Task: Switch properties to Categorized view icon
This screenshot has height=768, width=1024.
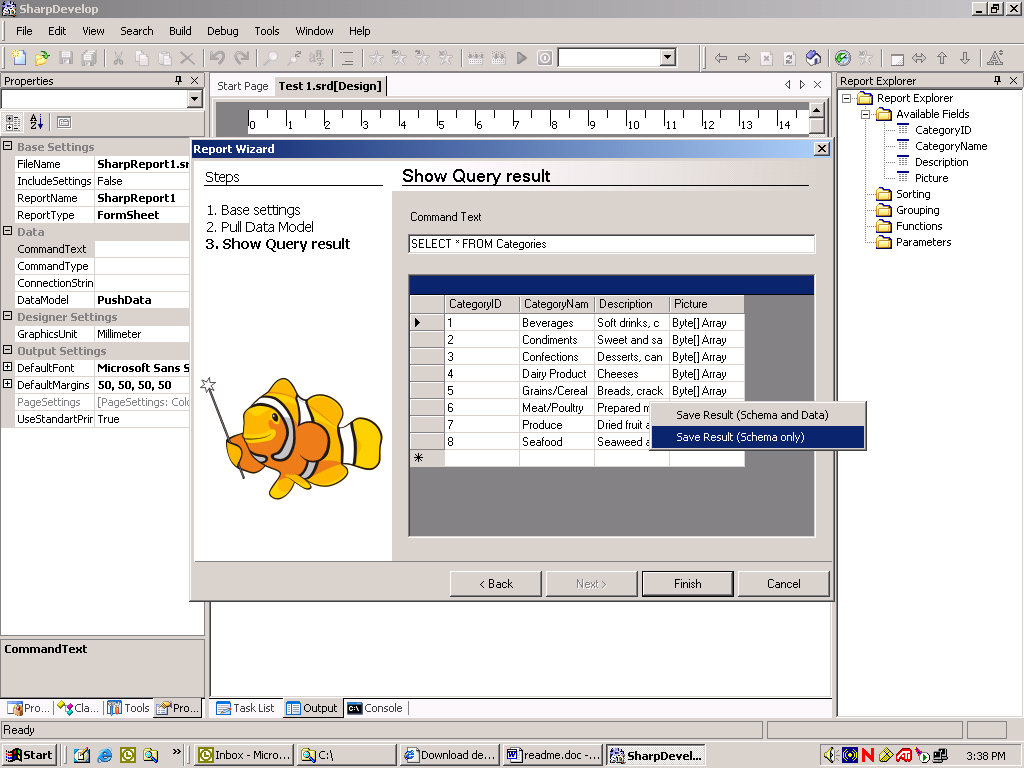Action: (13, 122)
